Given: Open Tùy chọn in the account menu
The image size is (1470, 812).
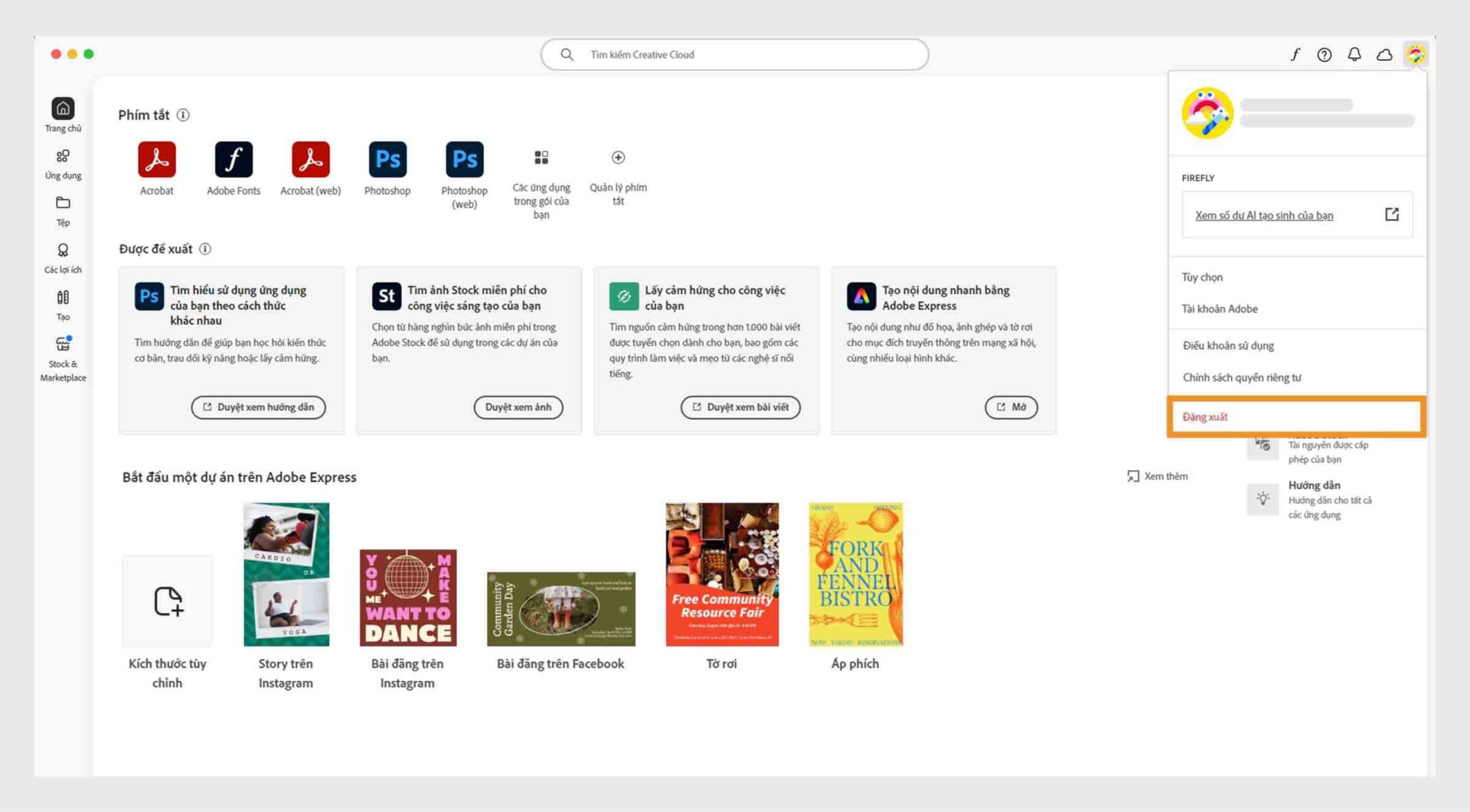Looking at the screenshot, I should click(1203, 277).
